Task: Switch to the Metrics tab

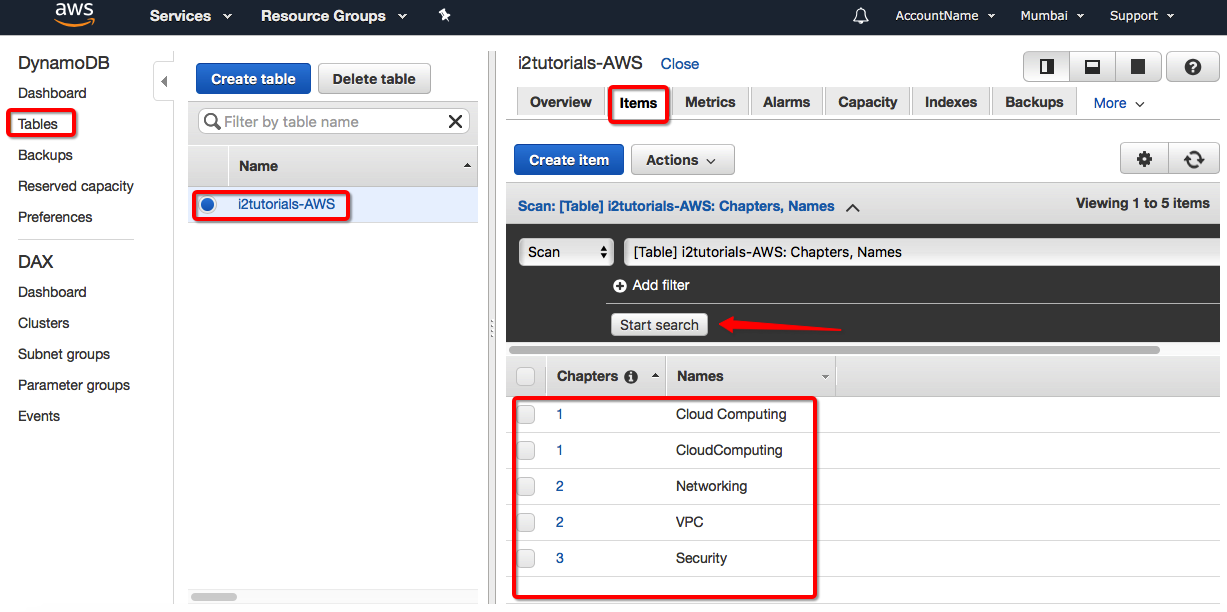Action: pos(710,102)
